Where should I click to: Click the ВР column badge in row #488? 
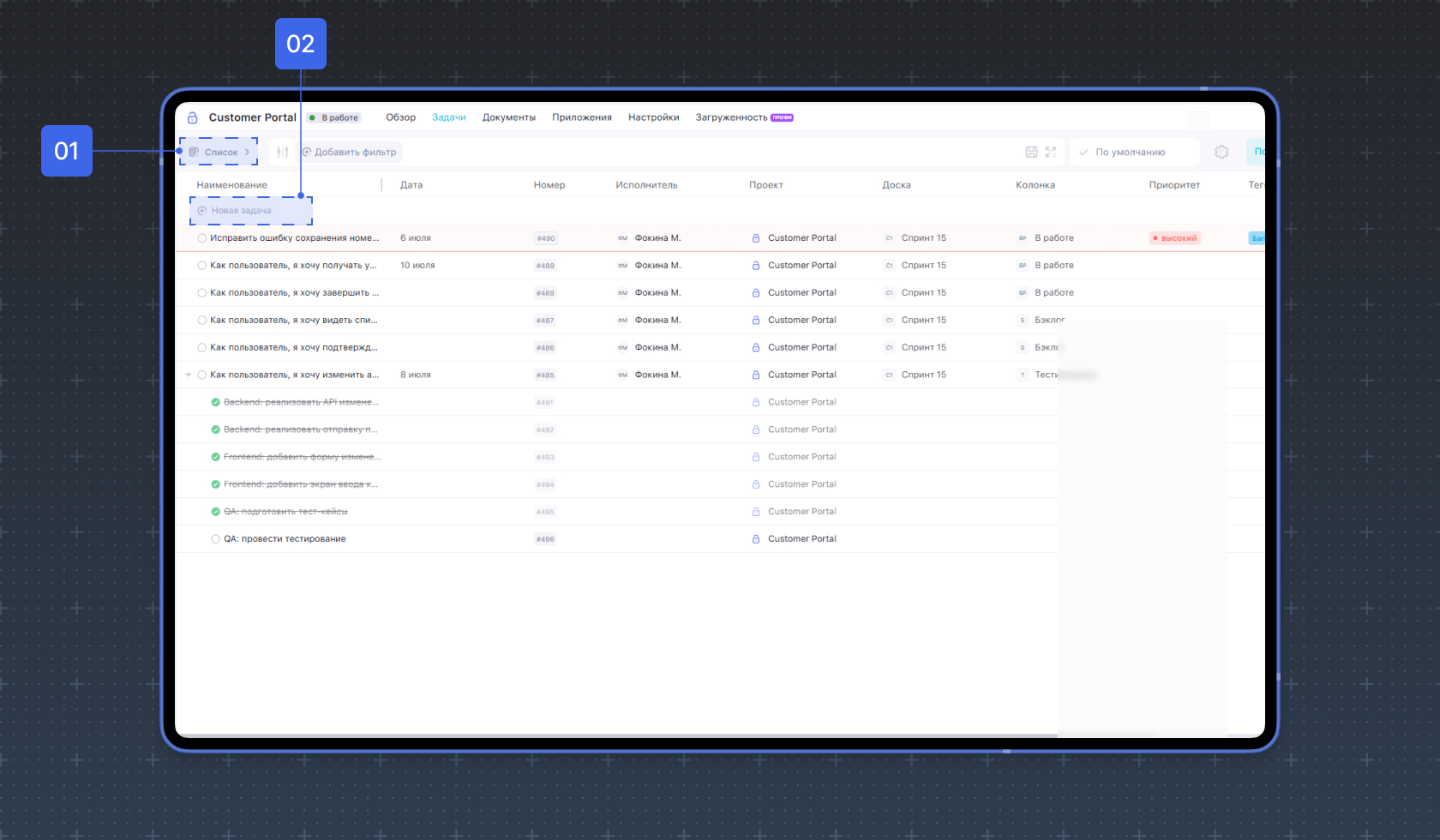pyautogui.click(x=1023, y=293)
